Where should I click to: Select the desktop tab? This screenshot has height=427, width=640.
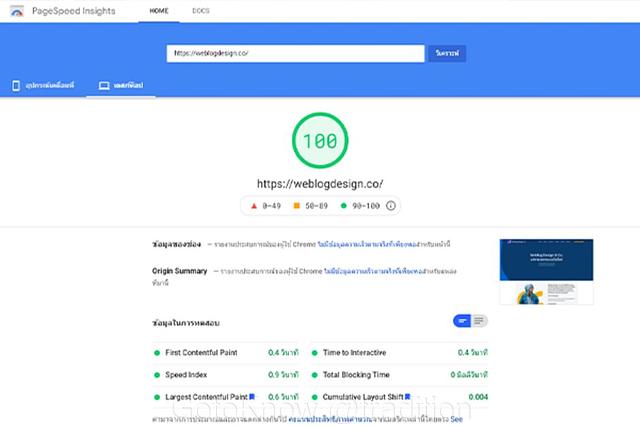point(121,85)
